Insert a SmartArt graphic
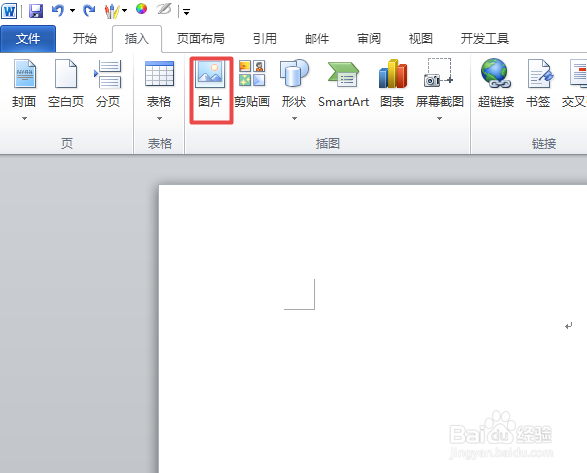The image size is (587, 473). click(x=343, y=83)
